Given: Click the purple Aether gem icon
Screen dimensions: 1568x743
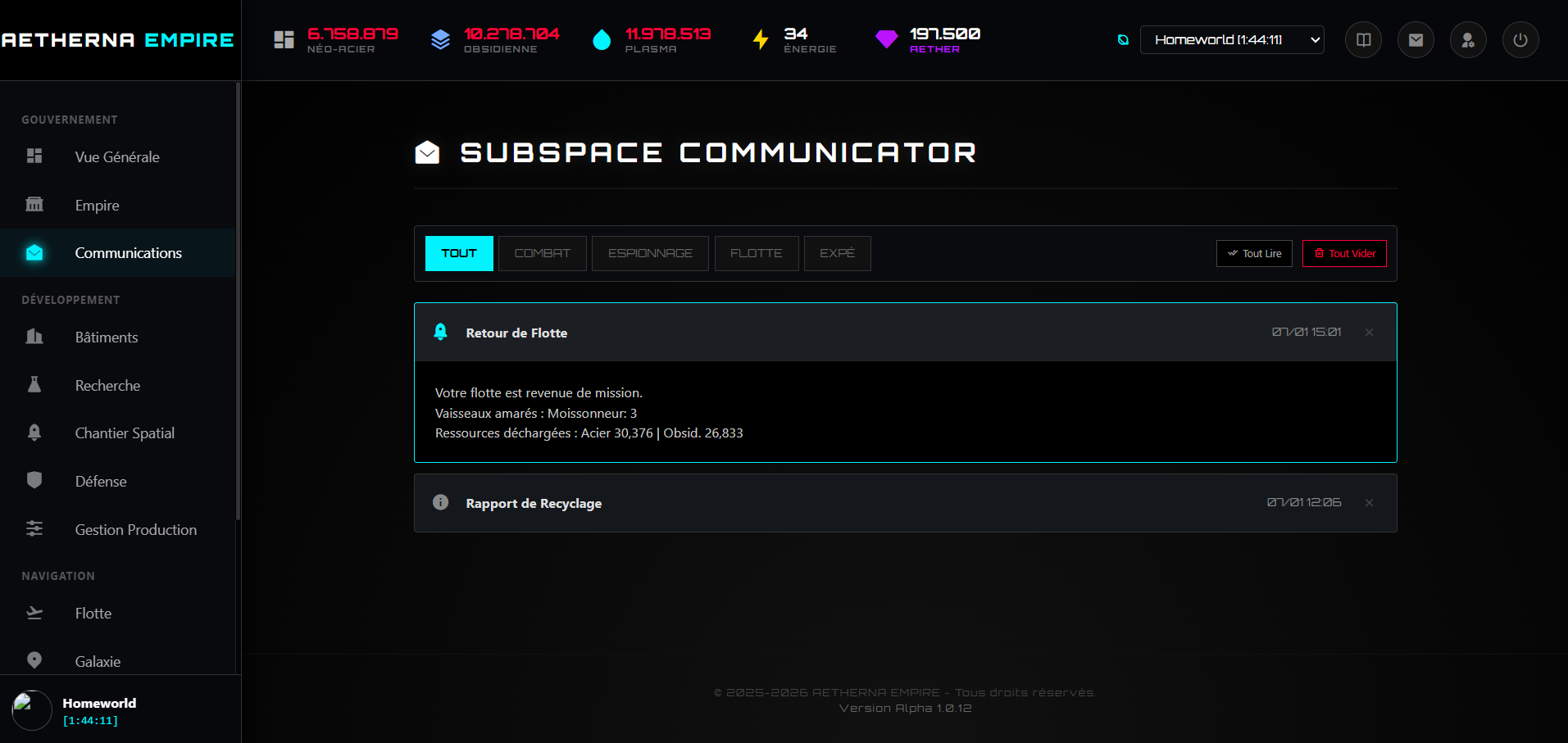Looking at the screenshot, I should pyautogui.click(x=886, y=39).
